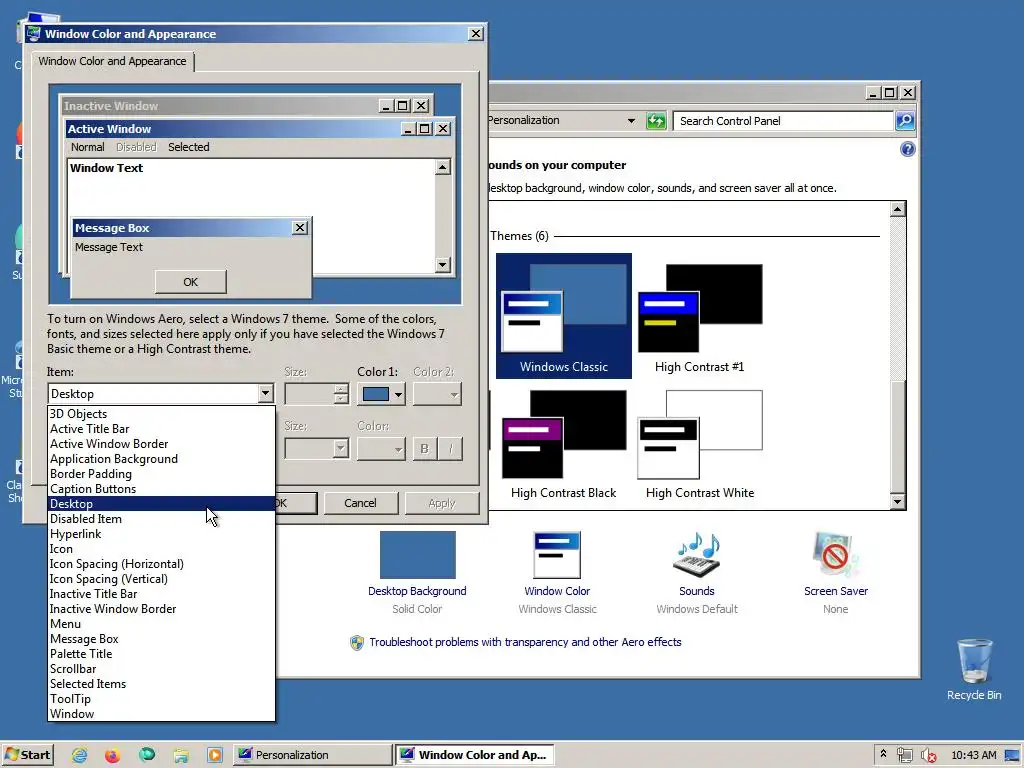Pick 'Icon' entry in the Item list
Screen dimensions: 1024x768
161,549
